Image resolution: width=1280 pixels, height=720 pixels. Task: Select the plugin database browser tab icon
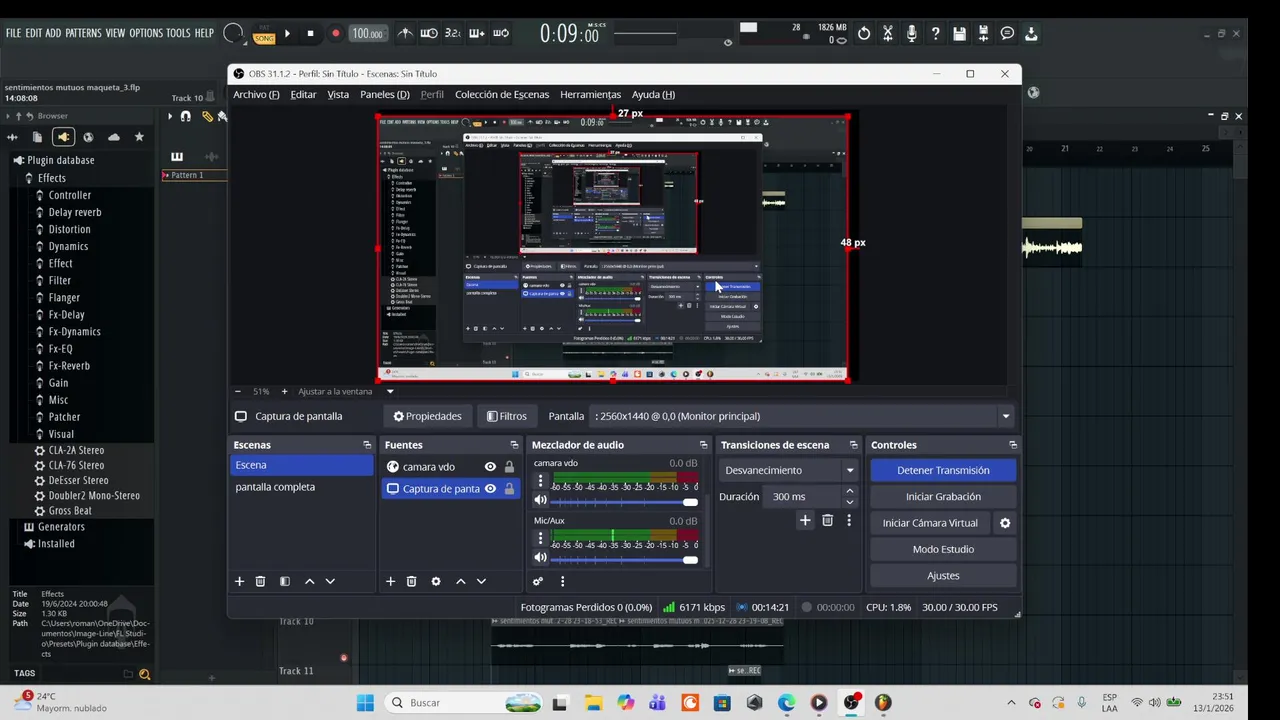pos(63,137)
